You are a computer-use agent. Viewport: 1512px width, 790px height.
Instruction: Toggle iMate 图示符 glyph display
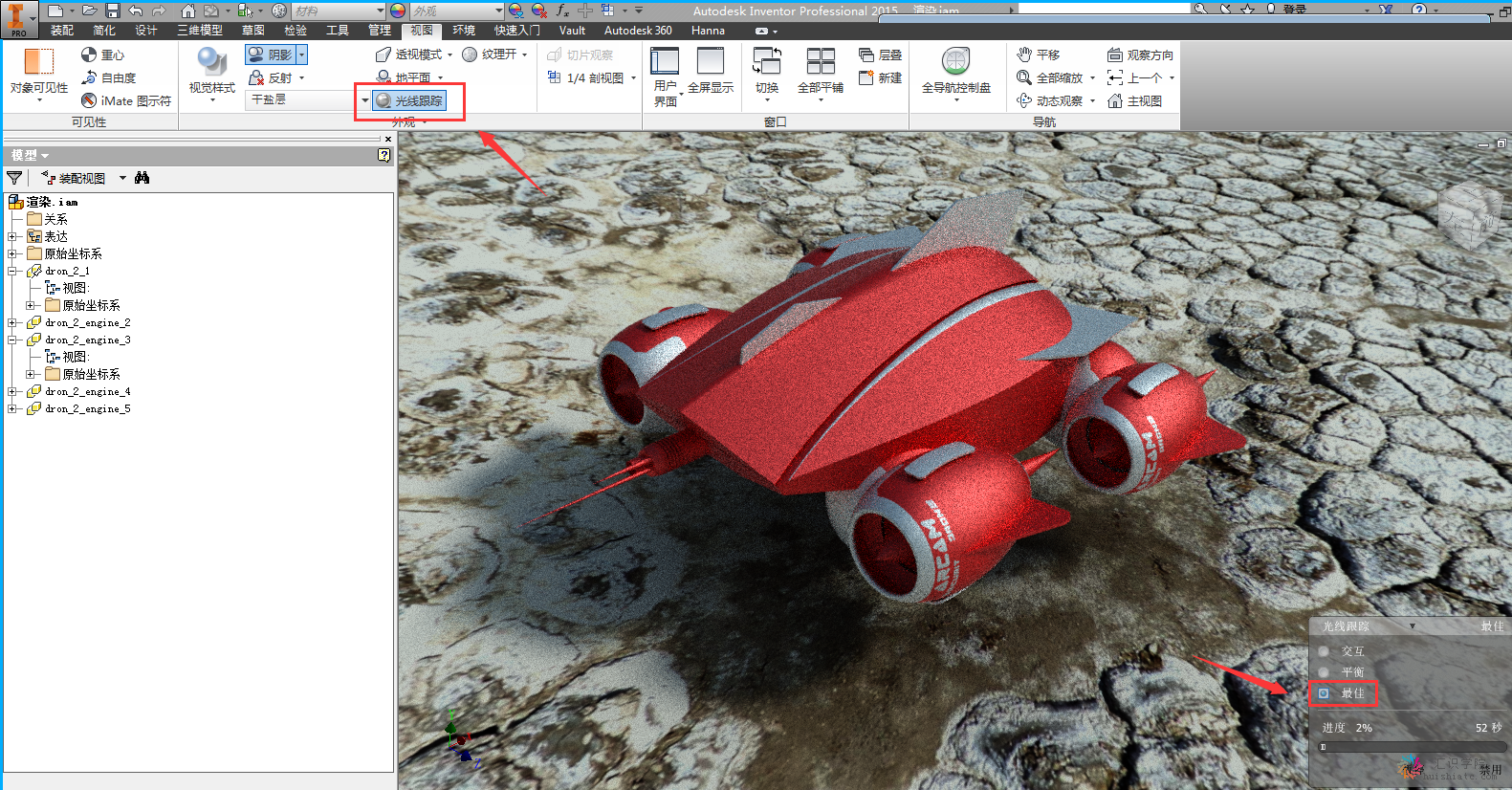(x=125, y=100)
